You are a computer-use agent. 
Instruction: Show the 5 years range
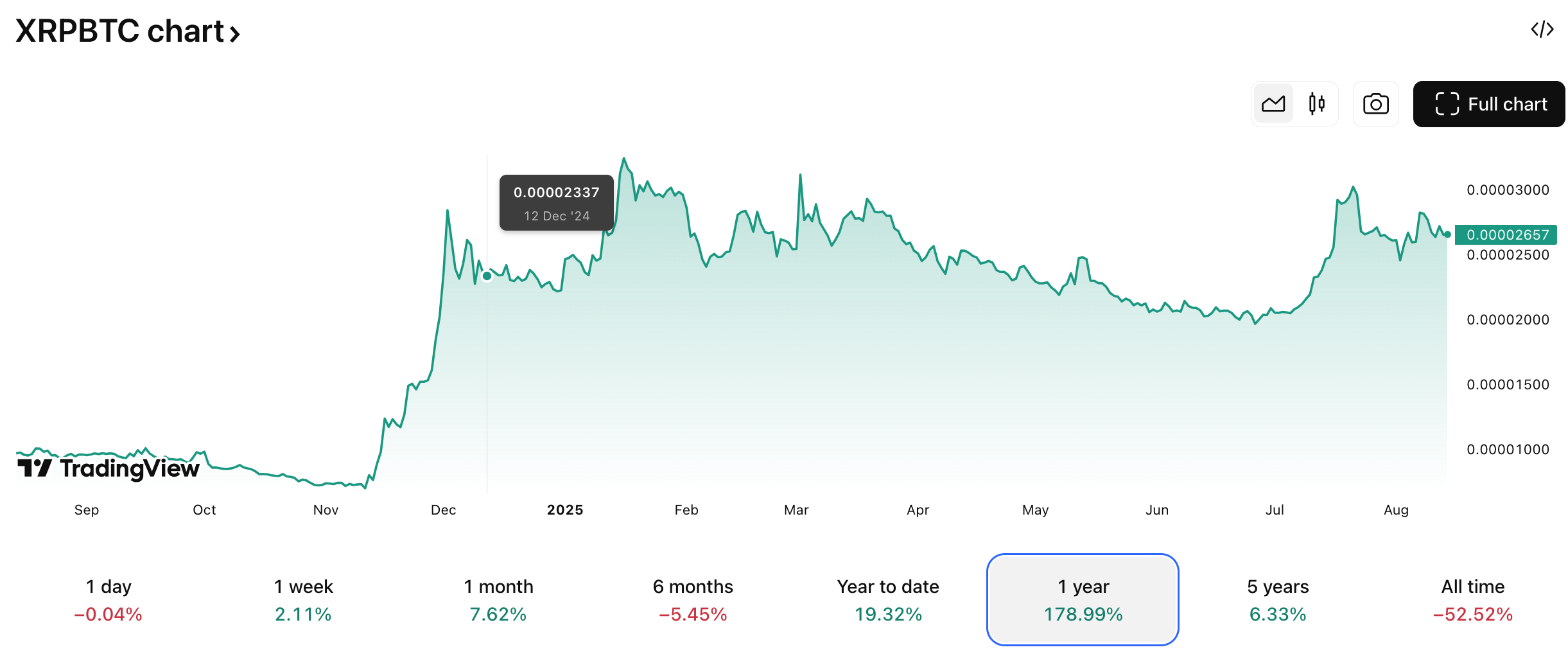1278,599
